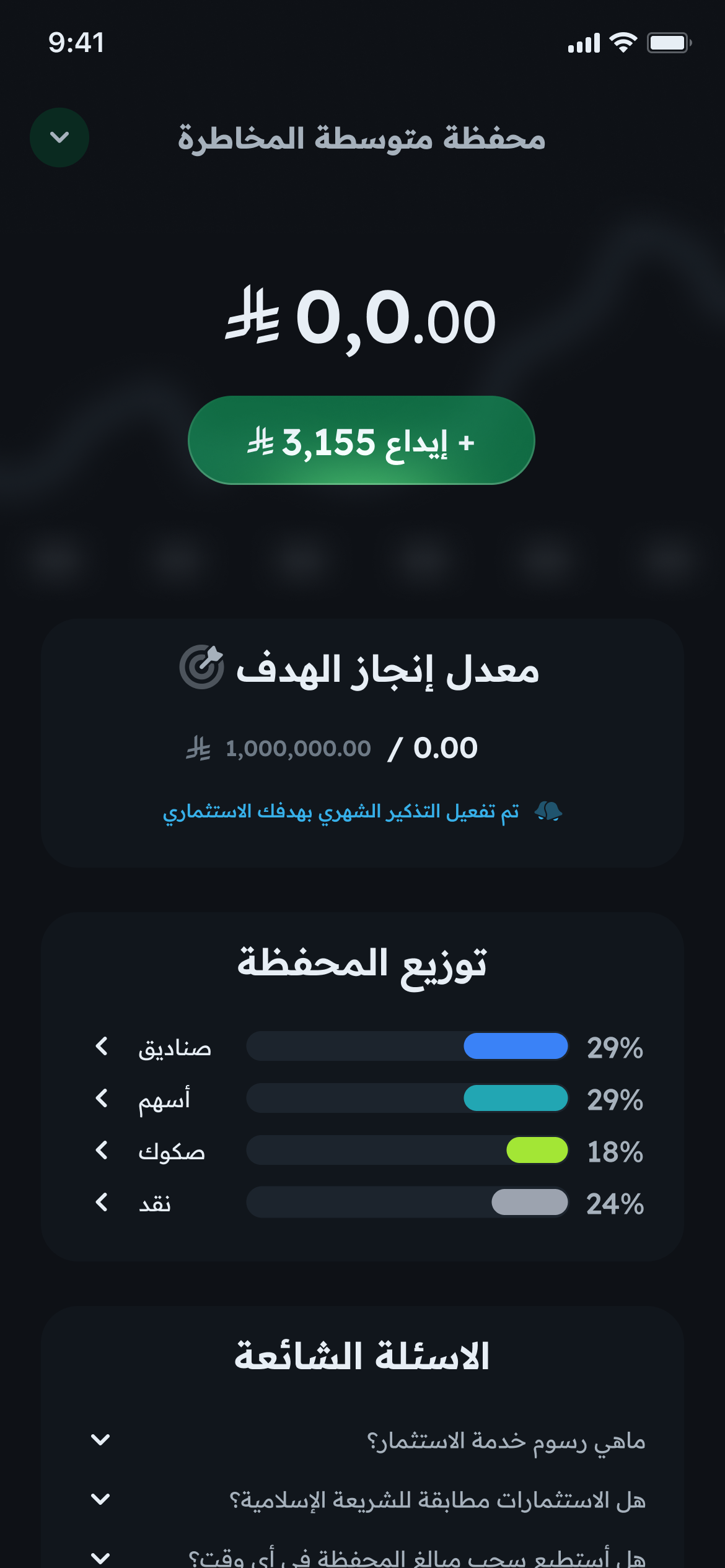Tap the arrow next to صناديق
The height and width of the screenshot is (1568, 725).
click(102, 1047)
